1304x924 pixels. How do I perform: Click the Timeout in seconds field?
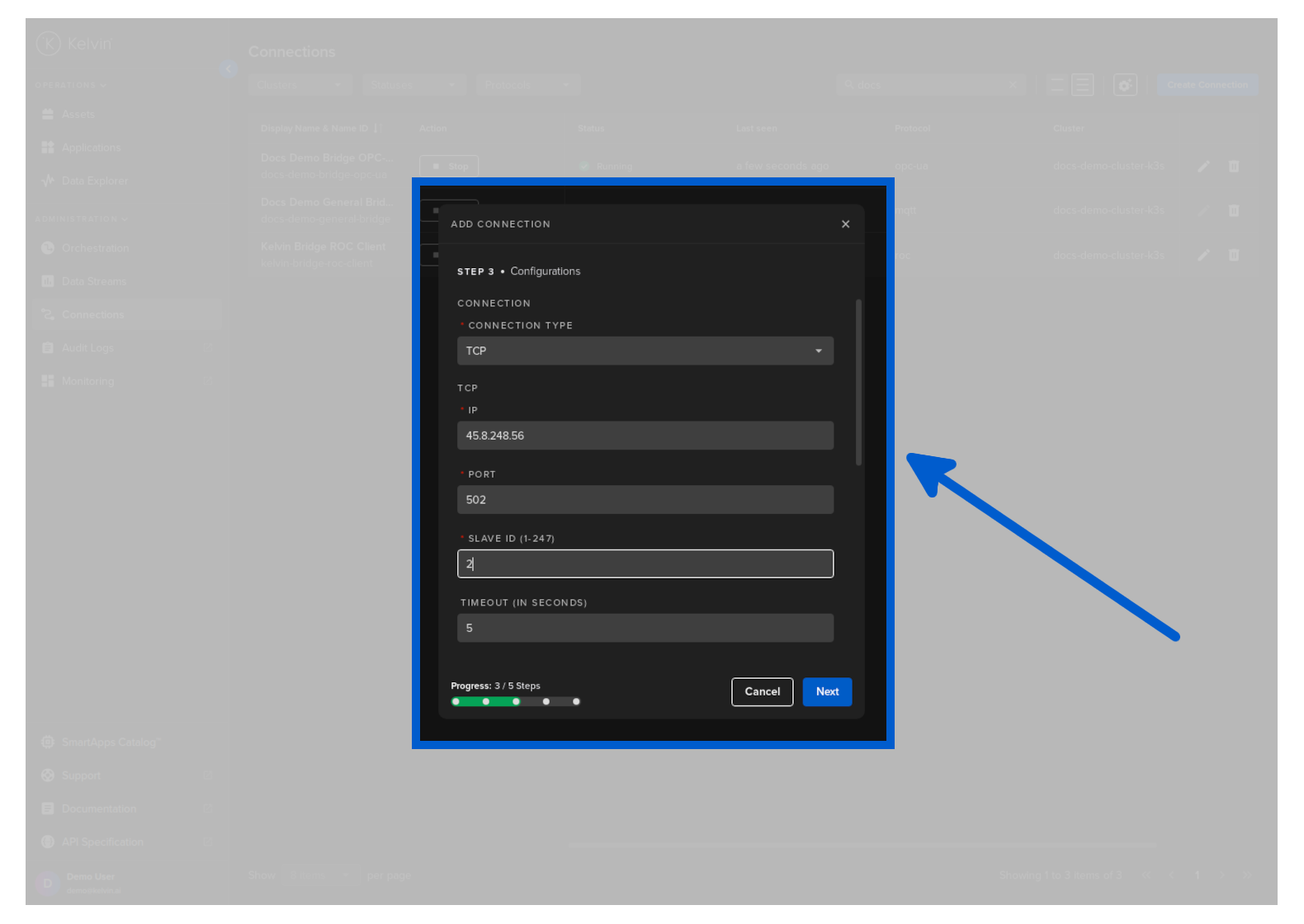coord(645,628)
